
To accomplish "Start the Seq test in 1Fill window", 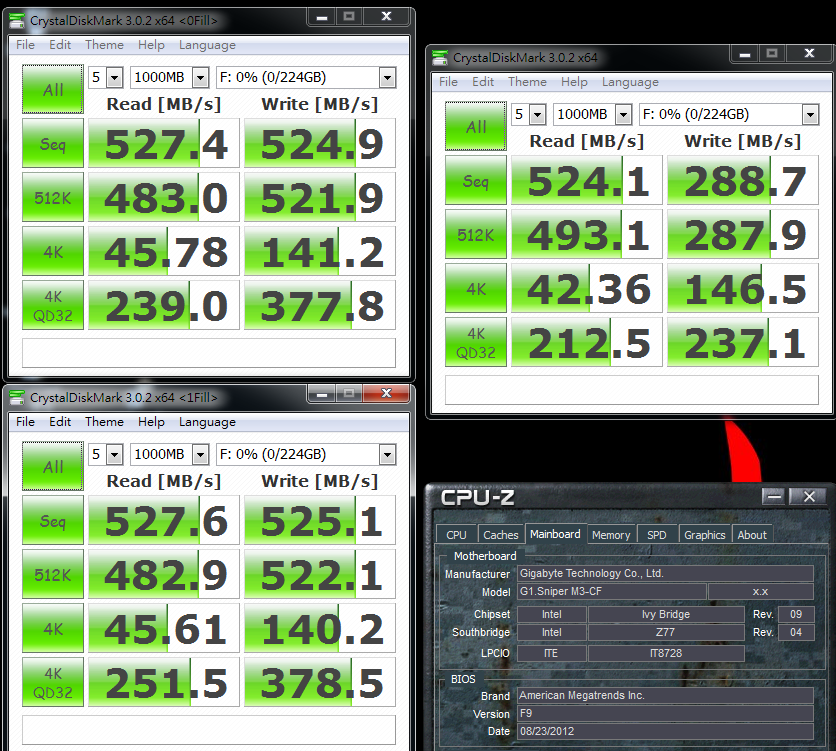I will (53, 520).
